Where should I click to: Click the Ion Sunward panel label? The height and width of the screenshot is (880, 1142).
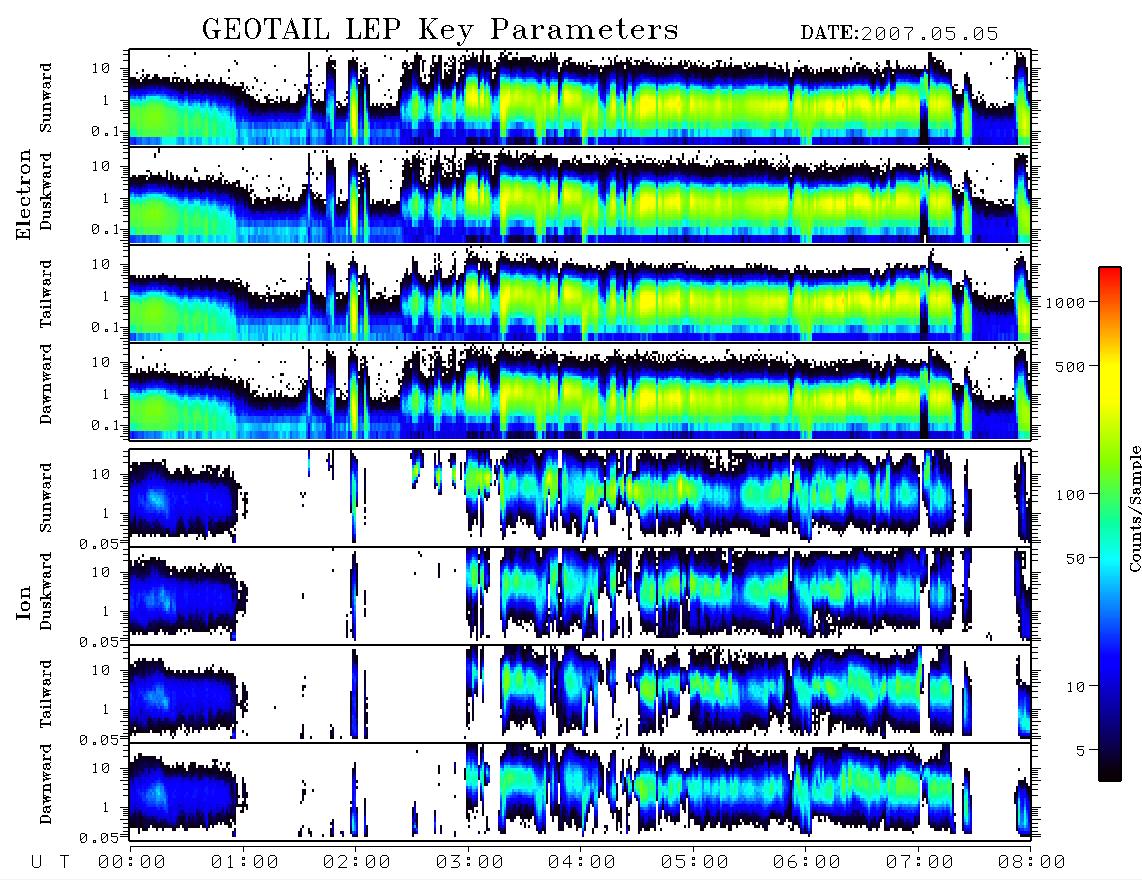pos(46,497)
